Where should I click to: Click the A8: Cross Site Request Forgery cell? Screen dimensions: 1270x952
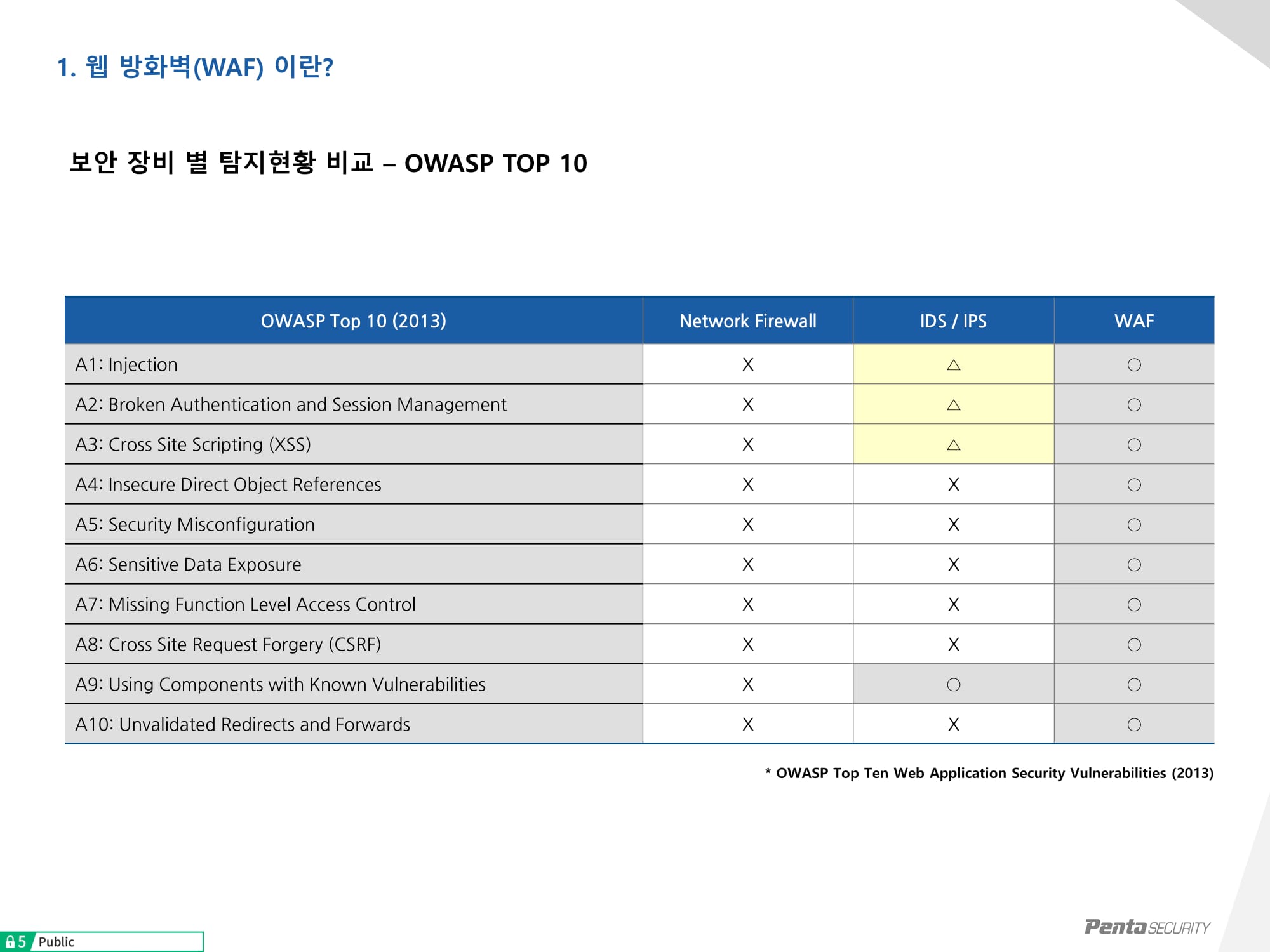229,645
